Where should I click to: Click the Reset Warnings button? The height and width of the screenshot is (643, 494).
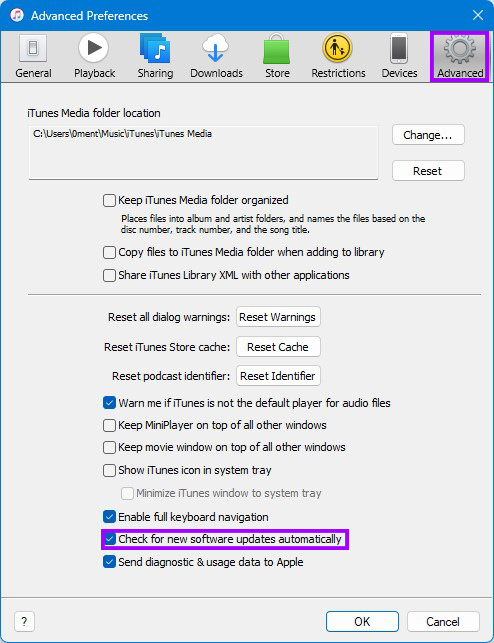278,317
